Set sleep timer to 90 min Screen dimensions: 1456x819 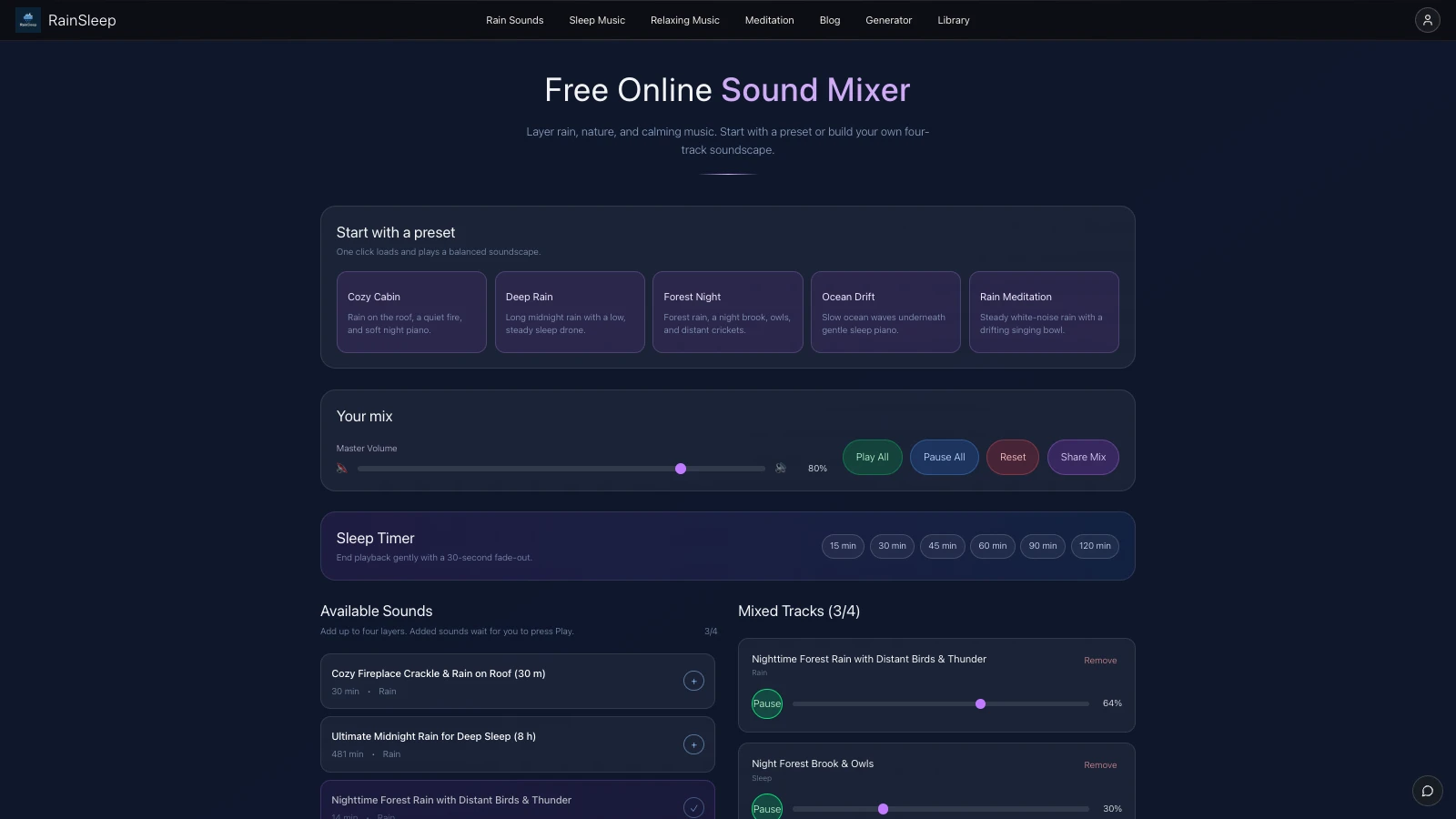(1043, 546)
